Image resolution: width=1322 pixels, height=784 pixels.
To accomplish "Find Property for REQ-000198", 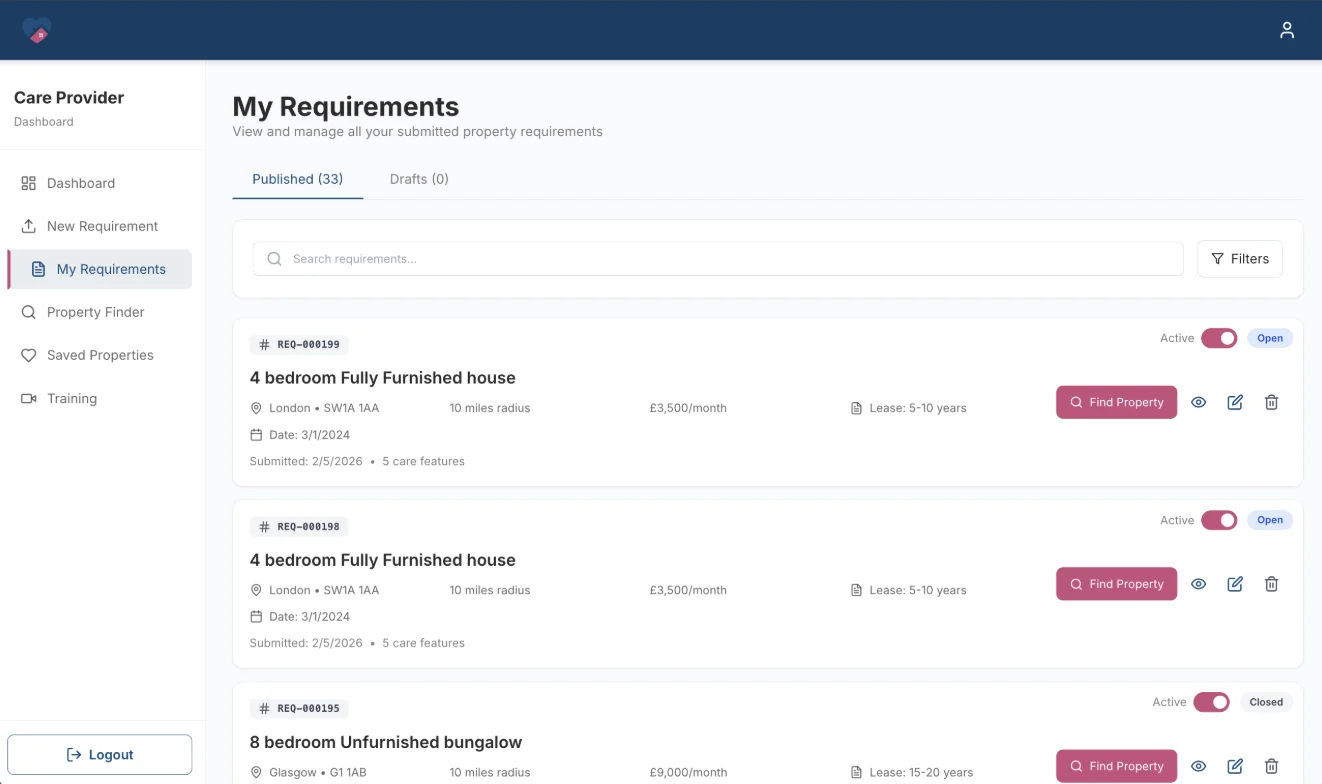I will [x=1116, y=584].
